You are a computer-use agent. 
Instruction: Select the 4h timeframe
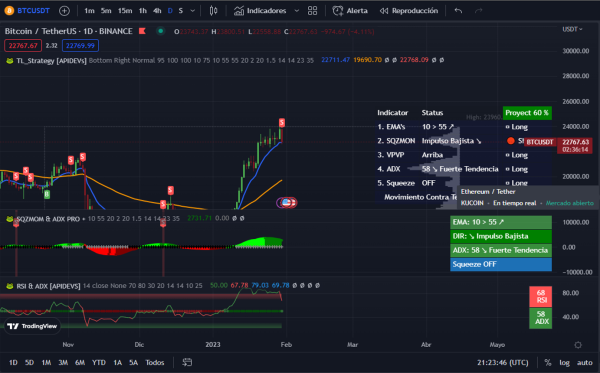157,11
